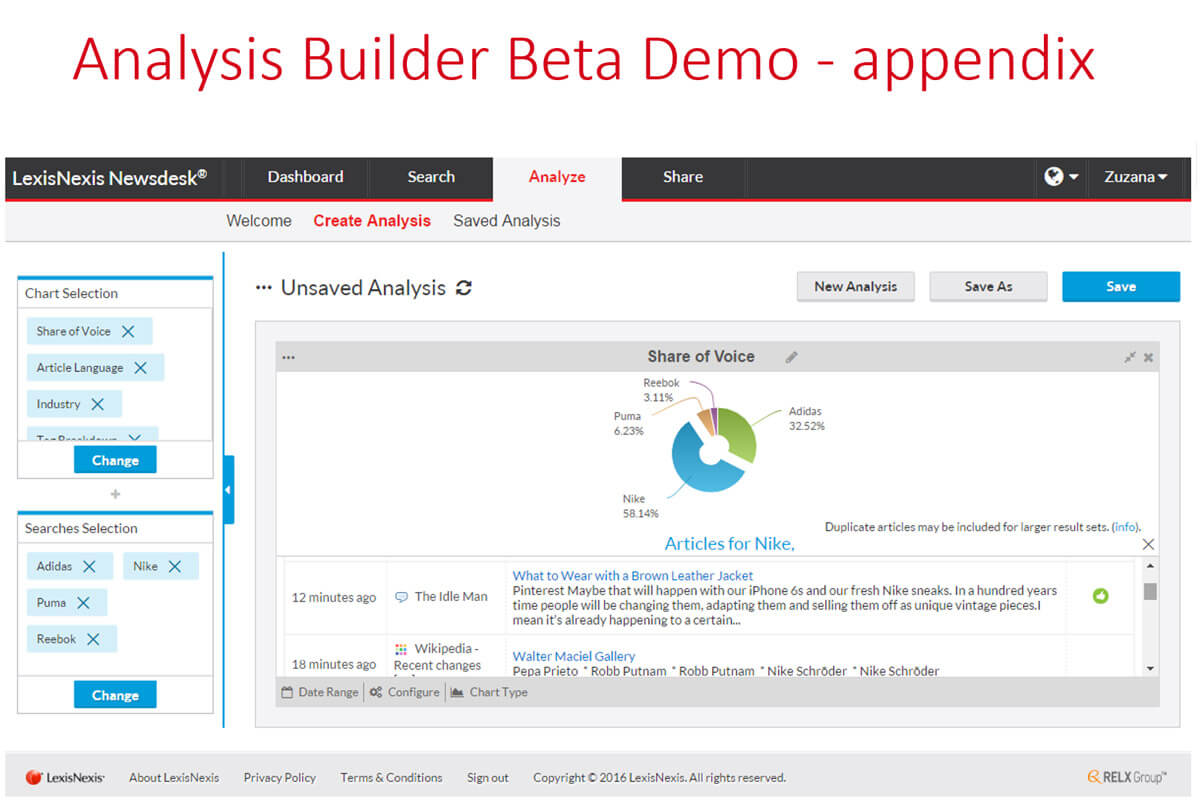The width and height of the screenshot is (1200, 800).
Task: Click the refresh icon beside Unsaved Analysis
Action: click(x=463, y=288)
